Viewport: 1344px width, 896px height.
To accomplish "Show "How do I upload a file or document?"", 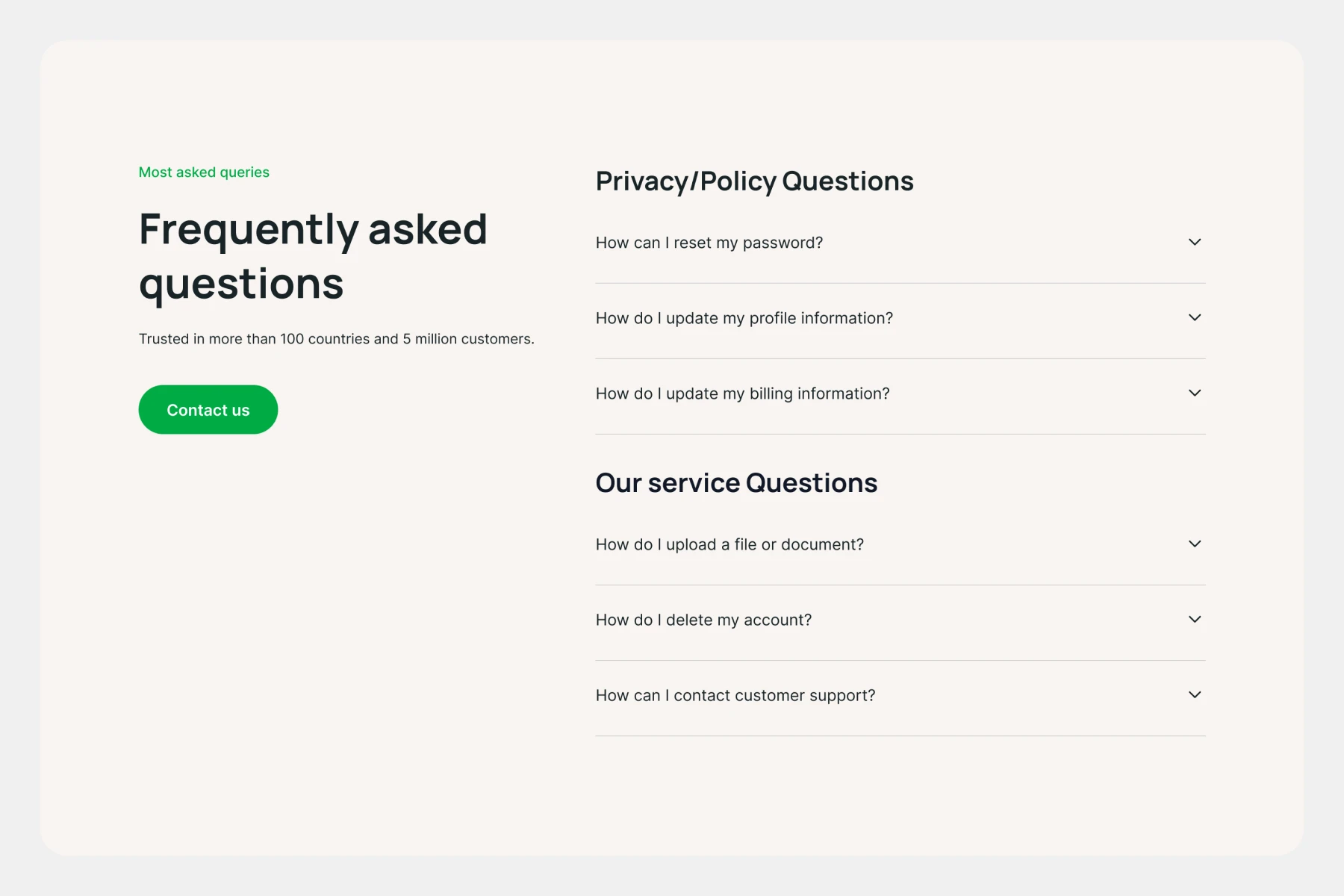I will (x=729, y=544).
